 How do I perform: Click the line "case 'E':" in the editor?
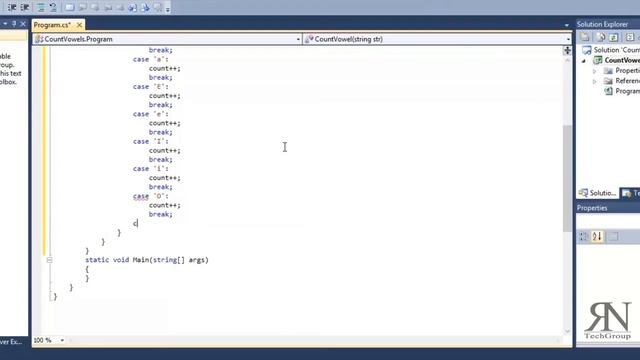[x=150, y=87]
